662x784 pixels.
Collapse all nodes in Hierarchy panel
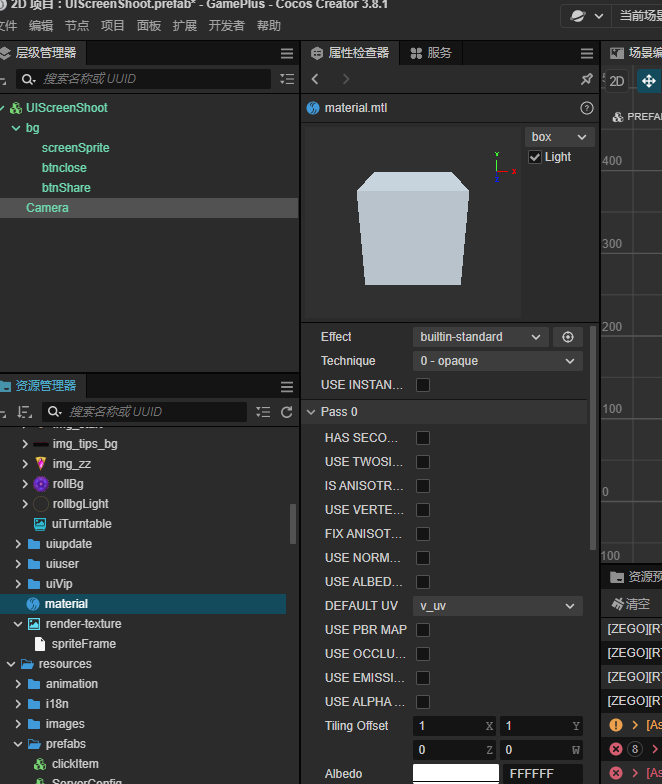287,79
